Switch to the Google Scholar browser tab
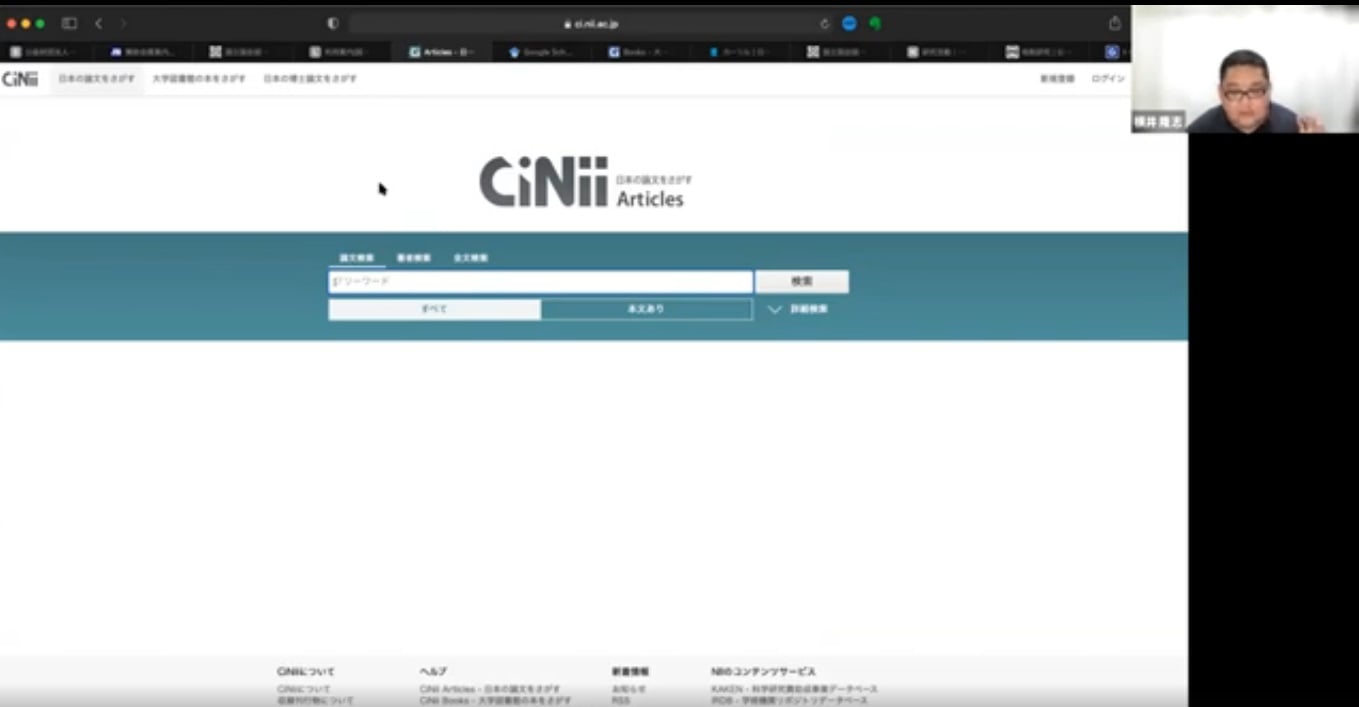Viewport: 1359px width, 707px height. (541, 52)
